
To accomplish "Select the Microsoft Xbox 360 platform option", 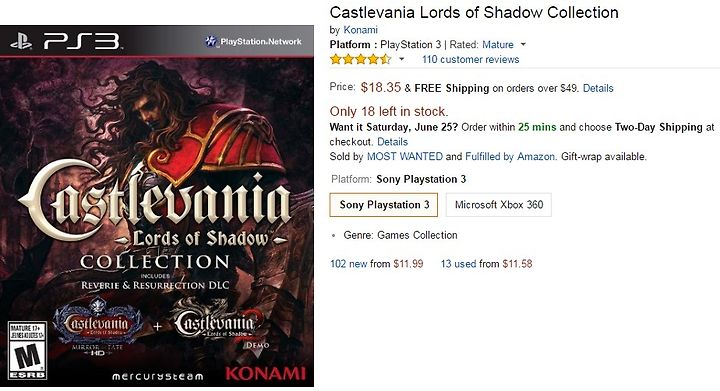I will pos(499,205).
